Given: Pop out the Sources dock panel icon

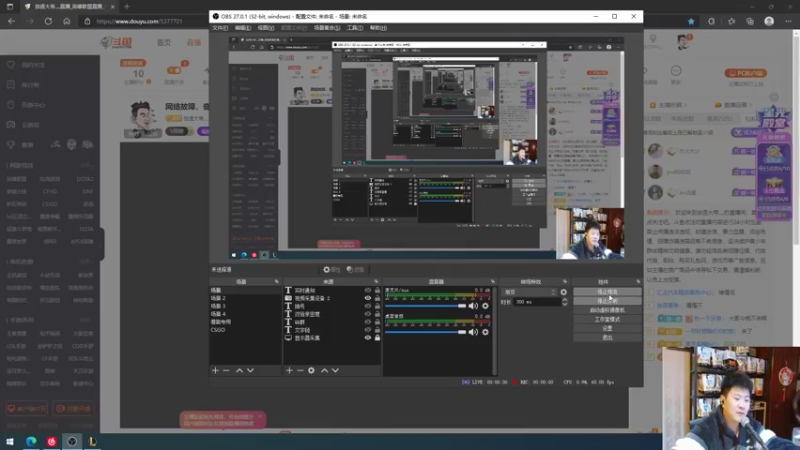Looking at the screenshot, I should tap(376, 282).
